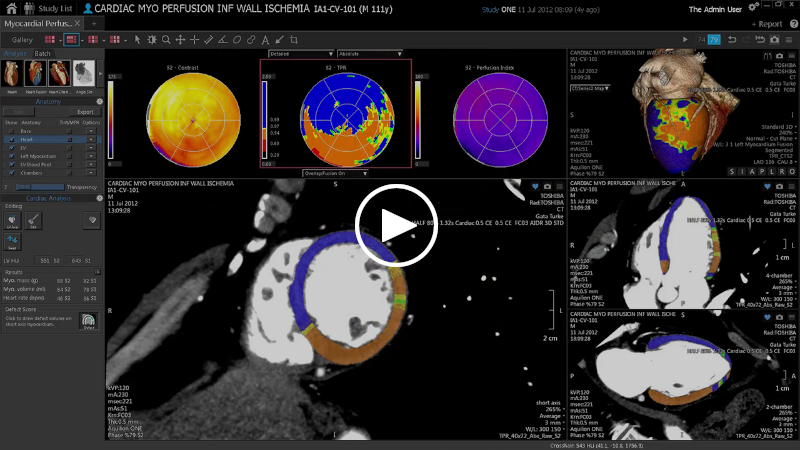Toggle Base anatomy show checkbox
Screen dimensions: 800x450
click(x=12, y=131)
